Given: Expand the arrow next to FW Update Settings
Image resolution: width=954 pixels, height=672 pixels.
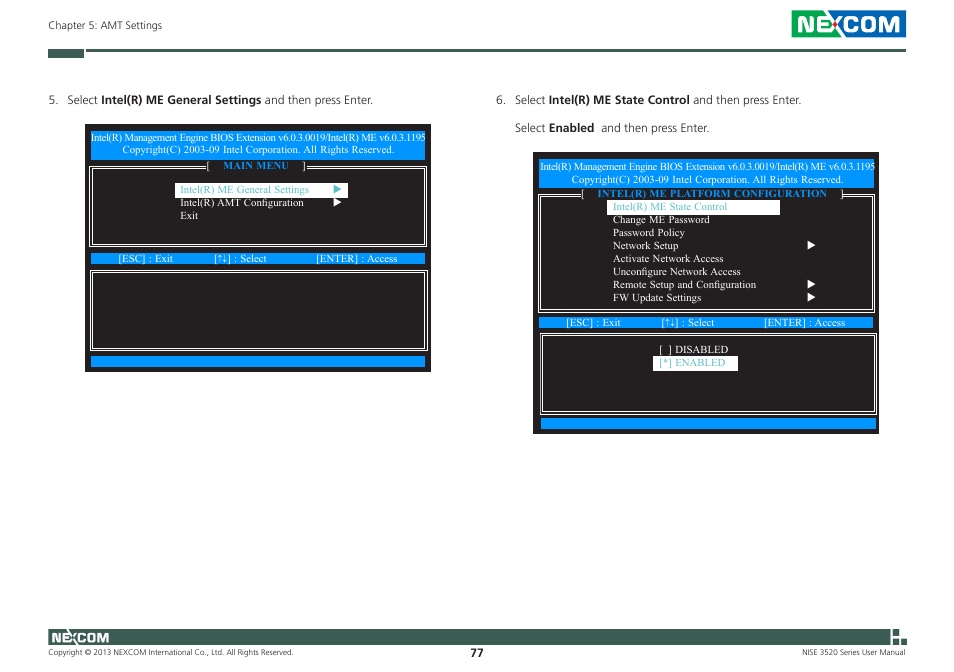Looking at the screenshot, I should point(811,297).
